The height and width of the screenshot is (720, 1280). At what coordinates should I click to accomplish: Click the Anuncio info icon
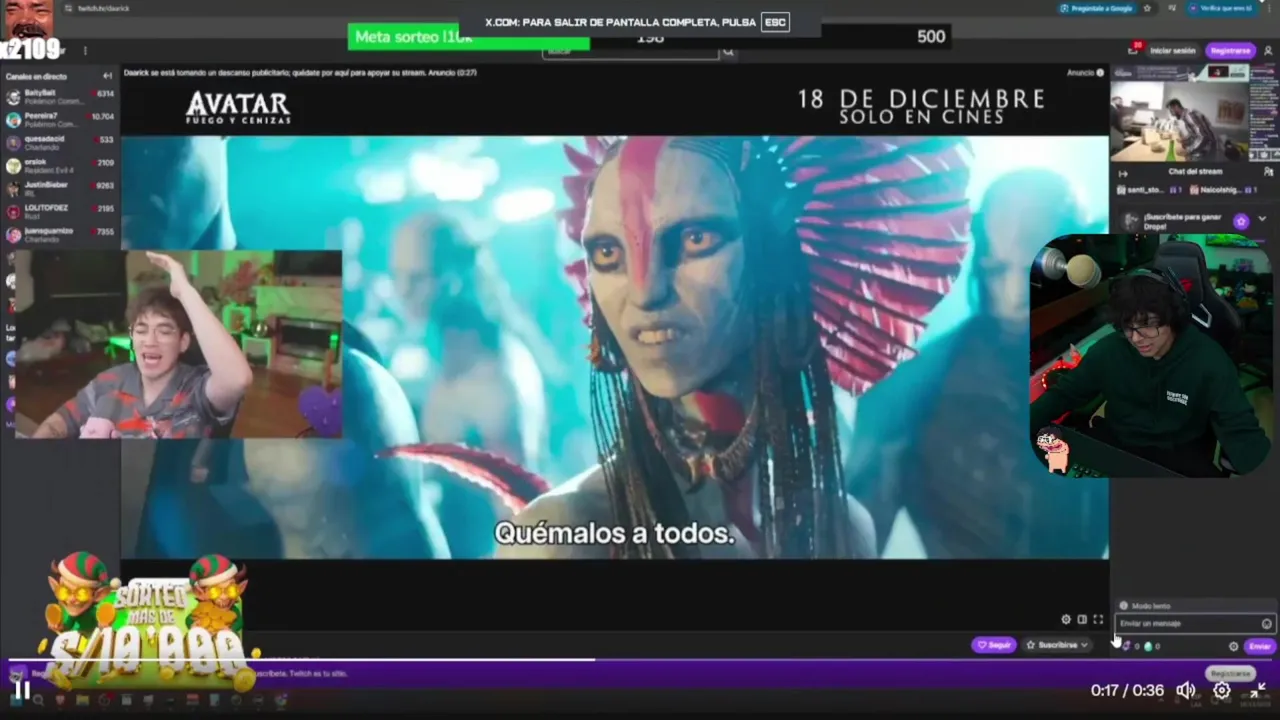[x=1100, y=72]
